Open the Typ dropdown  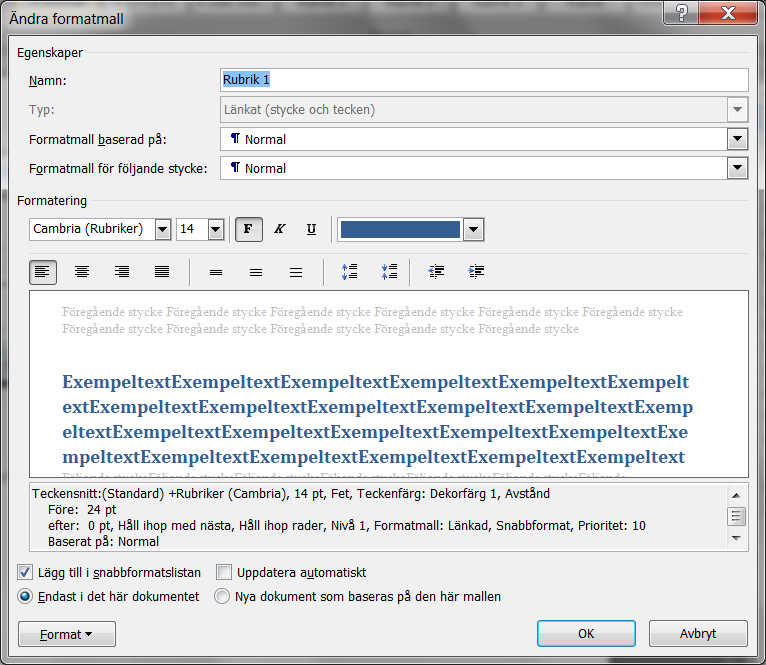coord(738,109)
